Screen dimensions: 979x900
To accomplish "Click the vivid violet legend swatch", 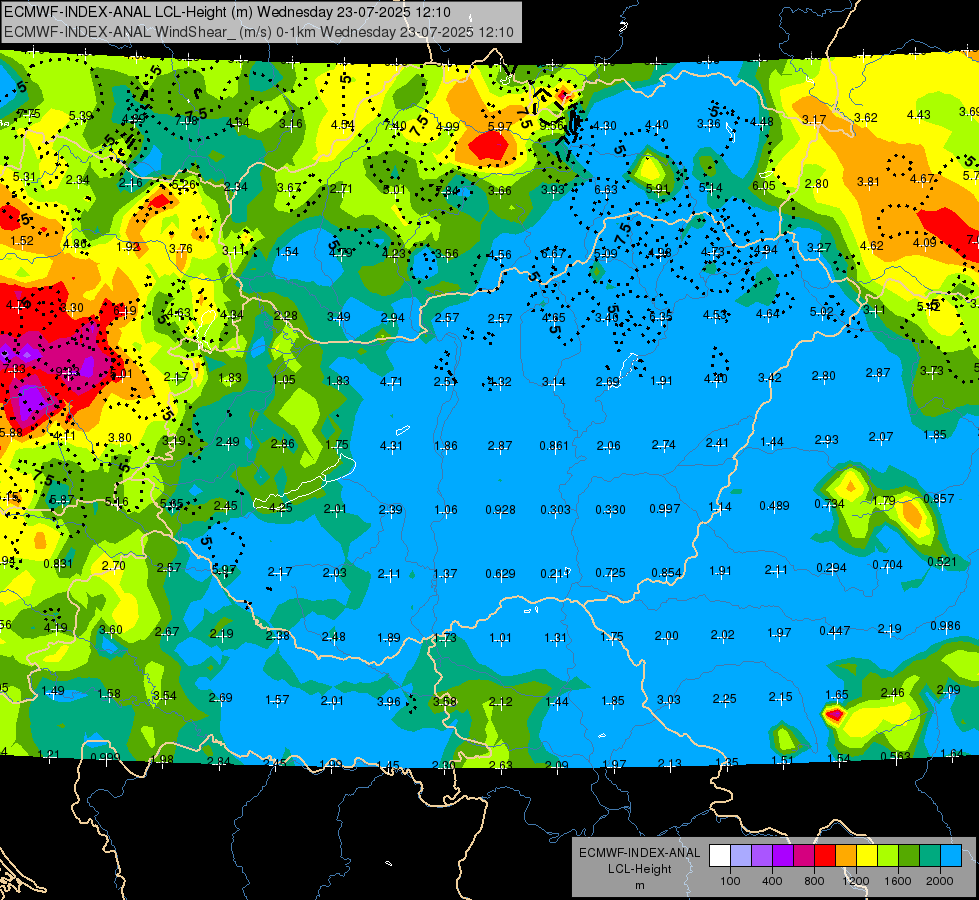I will tap(783, 856).
